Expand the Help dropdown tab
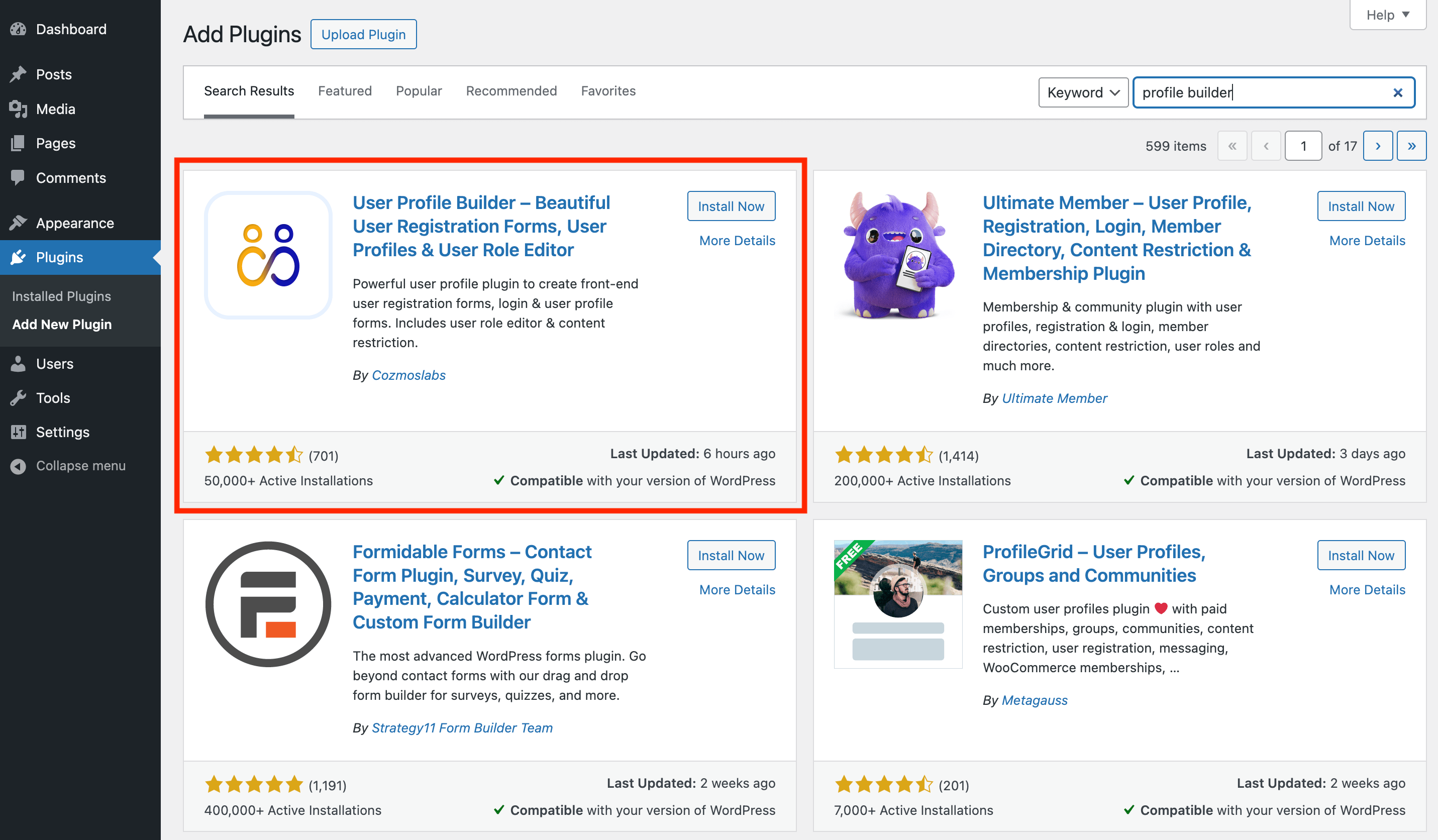 (1388, 15)
